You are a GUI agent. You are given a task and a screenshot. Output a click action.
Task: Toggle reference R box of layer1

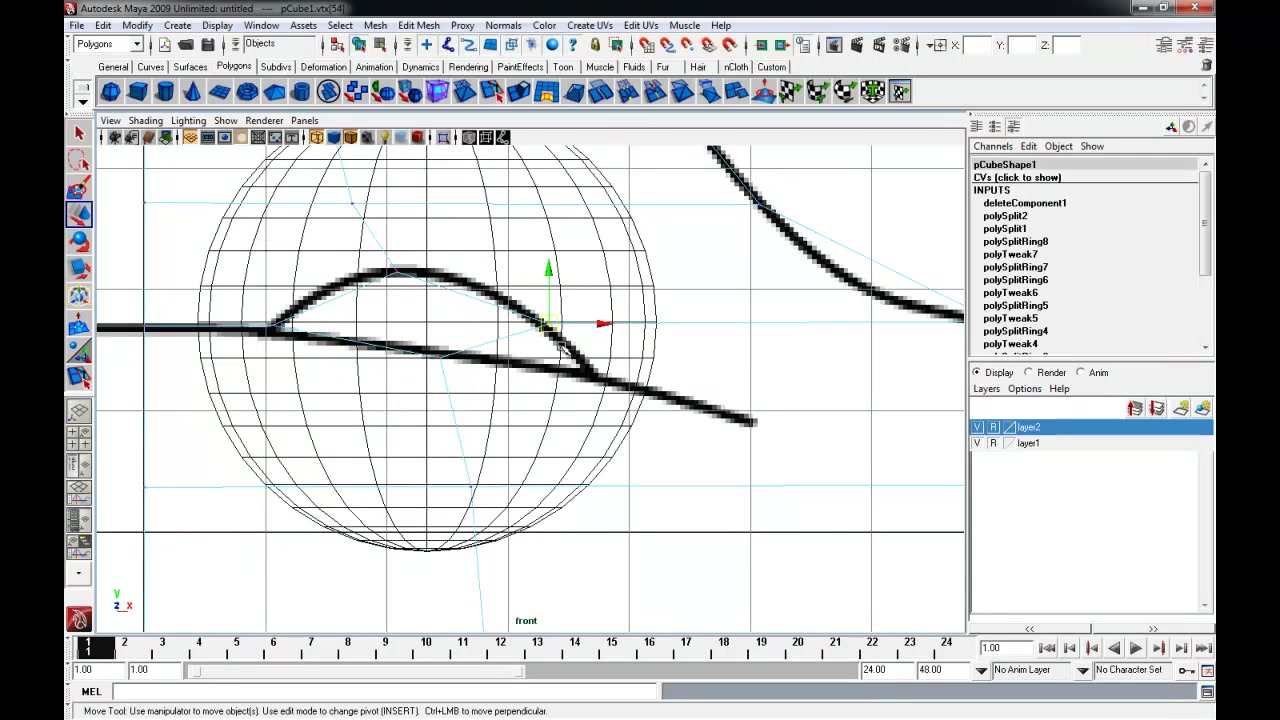[x=993, y=443]
